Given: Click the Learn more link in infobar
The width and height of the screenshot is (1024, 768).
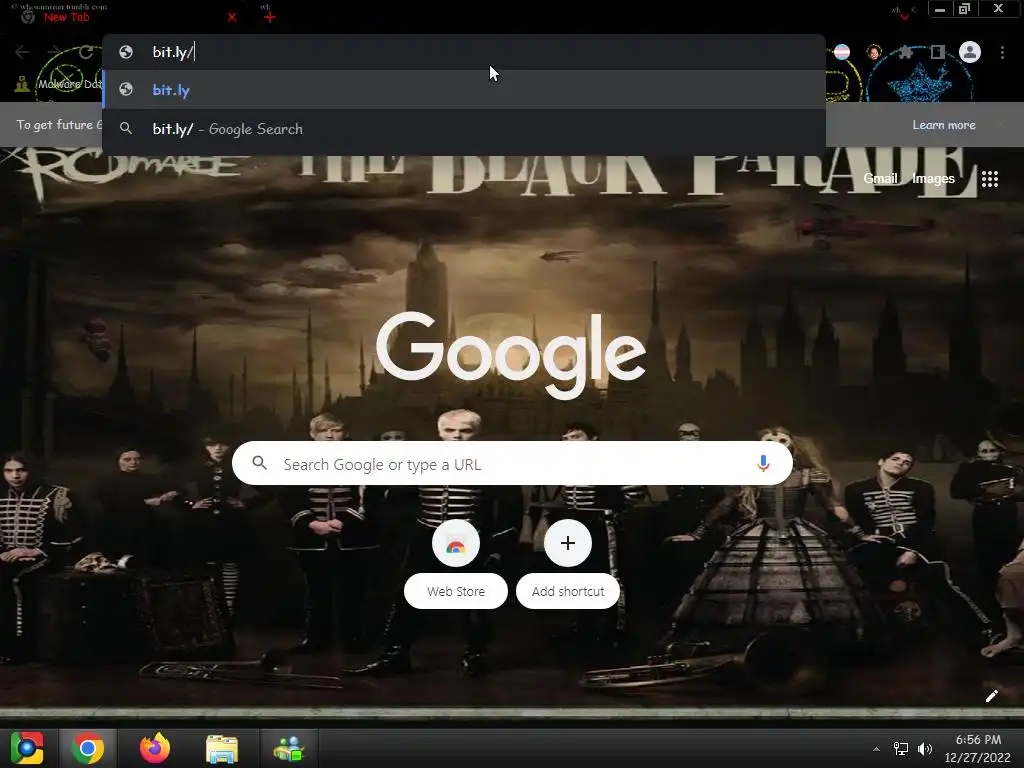Looking at the screenshot, I should click(x=944, y=125).
